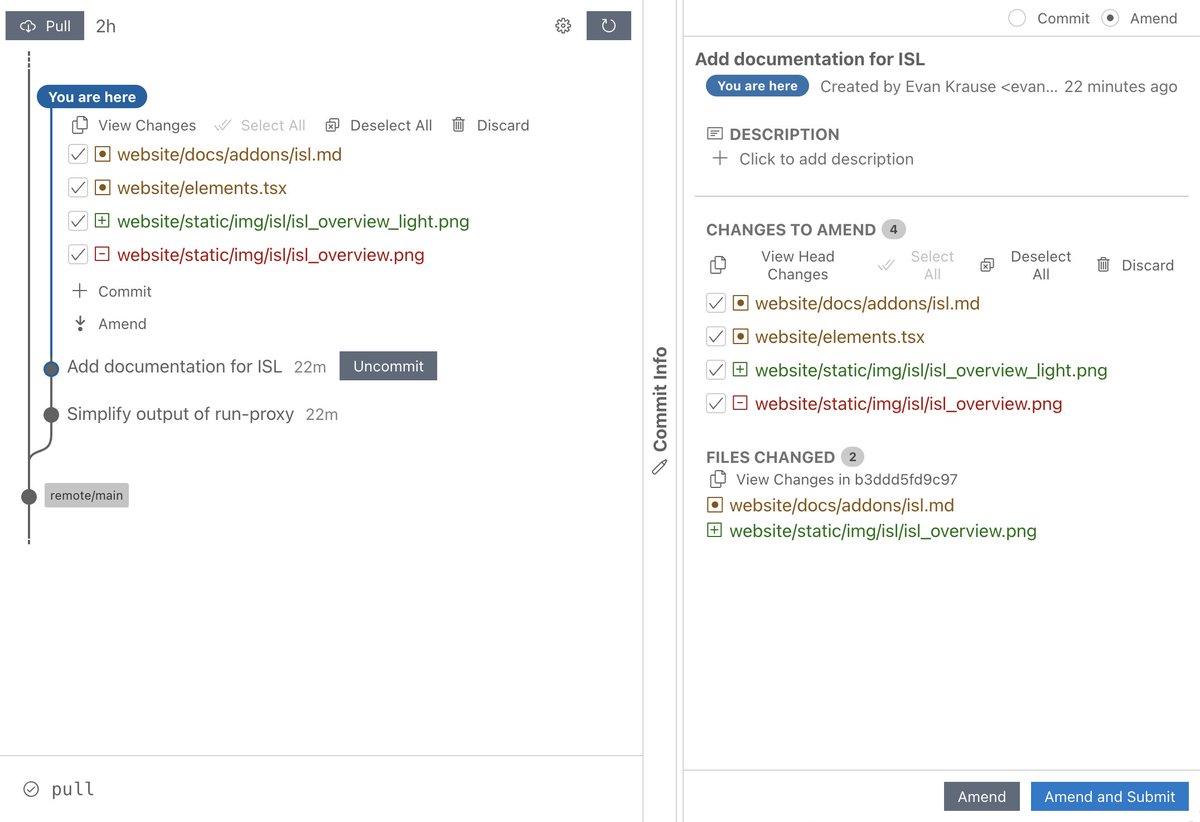
Task: Uncheck website/docs/addons/isl.md in left tree
Action: point(78,155)
